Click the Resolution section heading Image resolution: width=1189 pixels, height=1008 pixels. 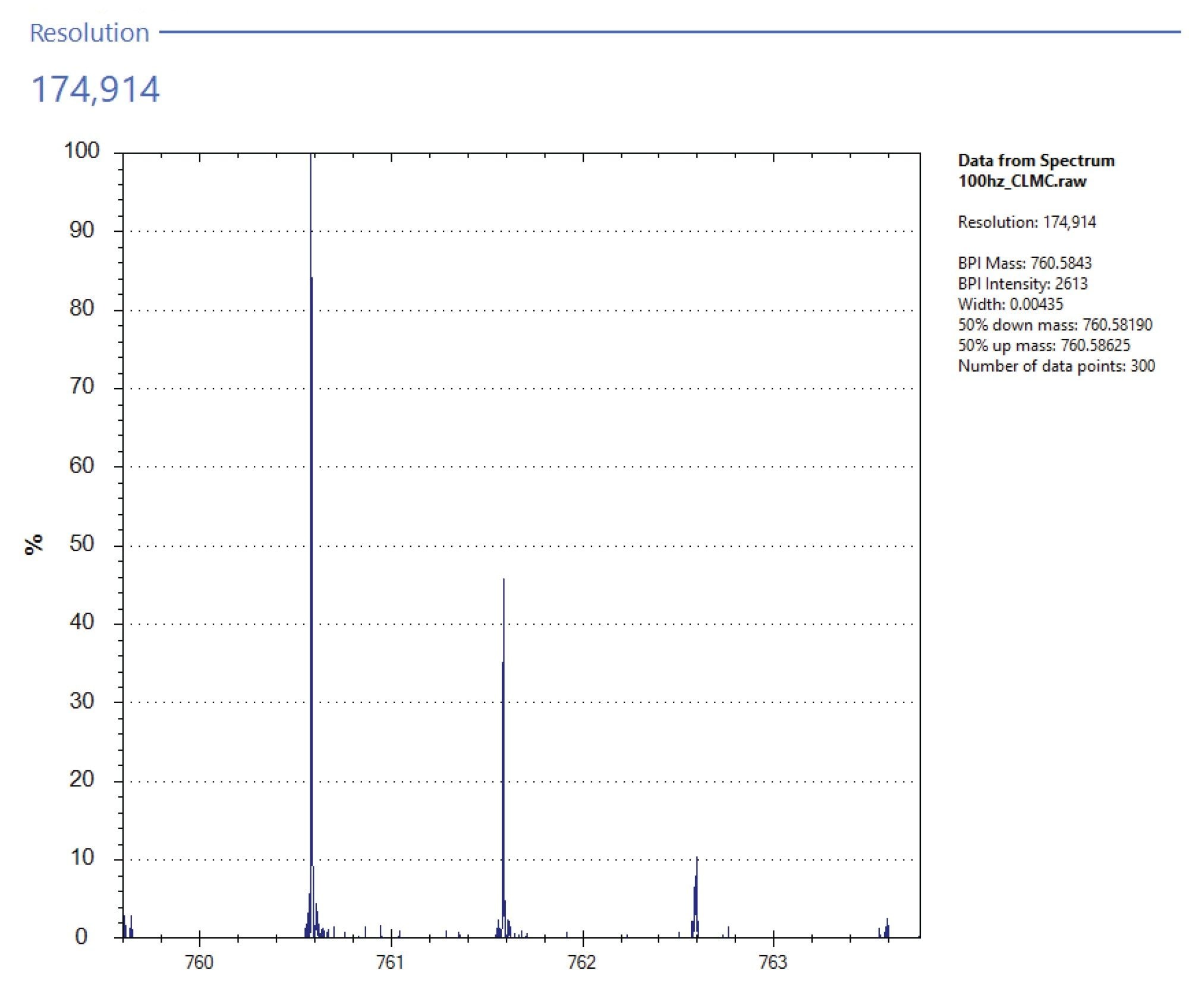click(89, 33)
